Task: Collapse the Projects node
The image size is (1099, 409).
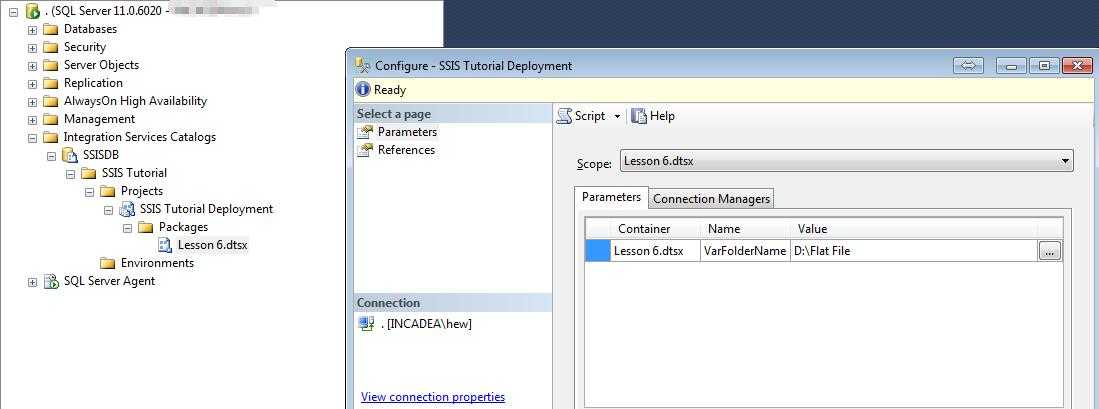Action: click(89, 192)
